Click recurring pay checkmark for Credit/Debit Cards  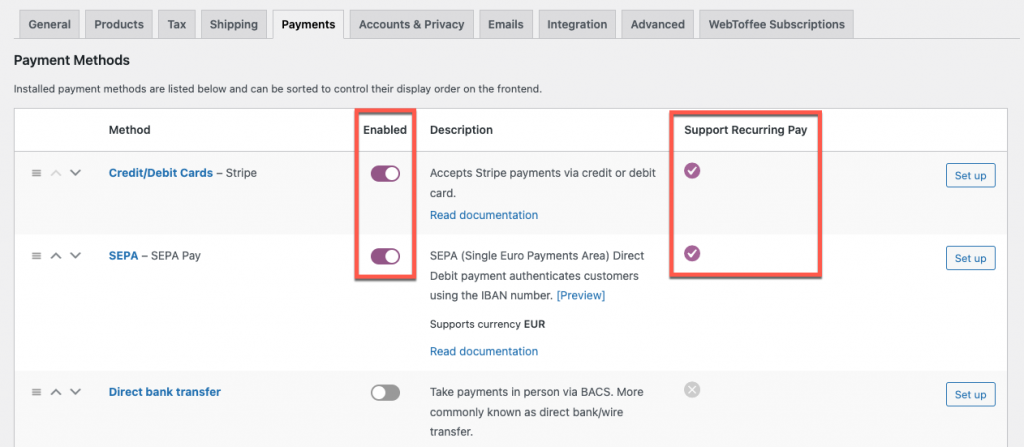[x=692, y=171]
